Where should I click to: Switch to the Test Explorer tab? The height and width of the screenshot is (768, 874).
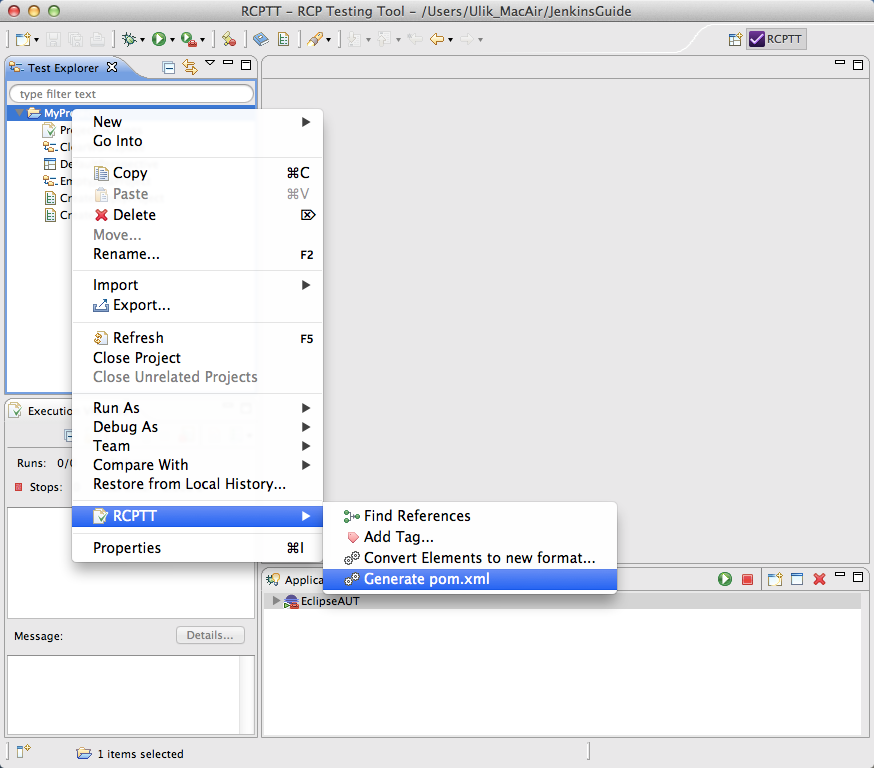[63, 67]
